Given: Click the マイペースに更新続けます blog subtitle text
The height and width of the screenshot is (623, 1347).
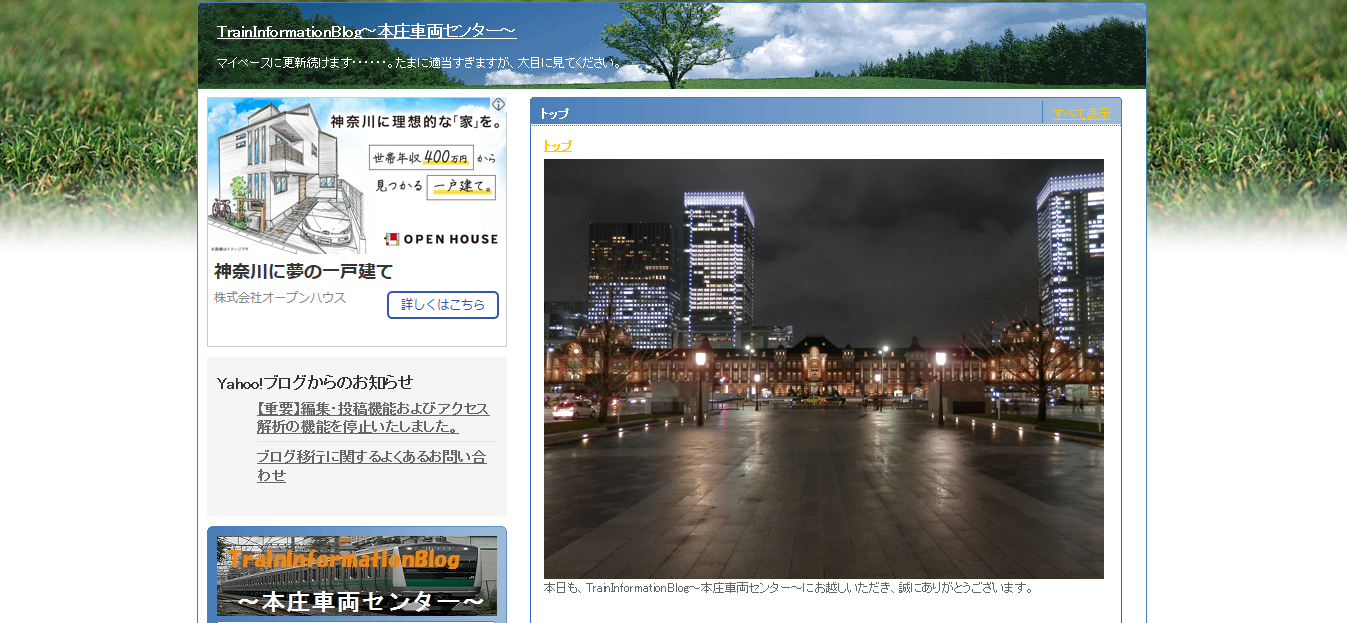Looking at the screenshot, I should [x=420, y=63].
